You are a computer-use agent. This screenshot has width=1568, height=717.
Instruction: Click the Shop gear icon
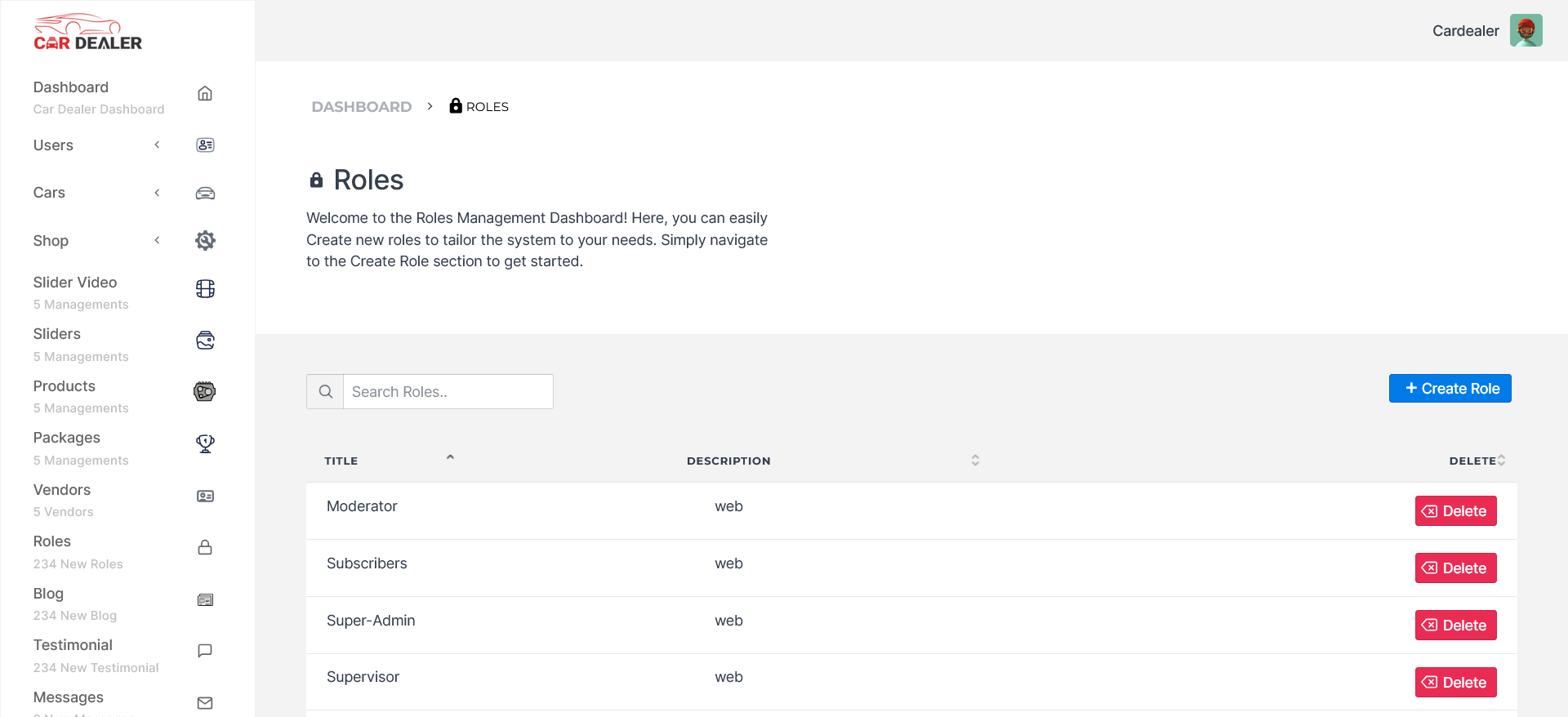point(205,241)
